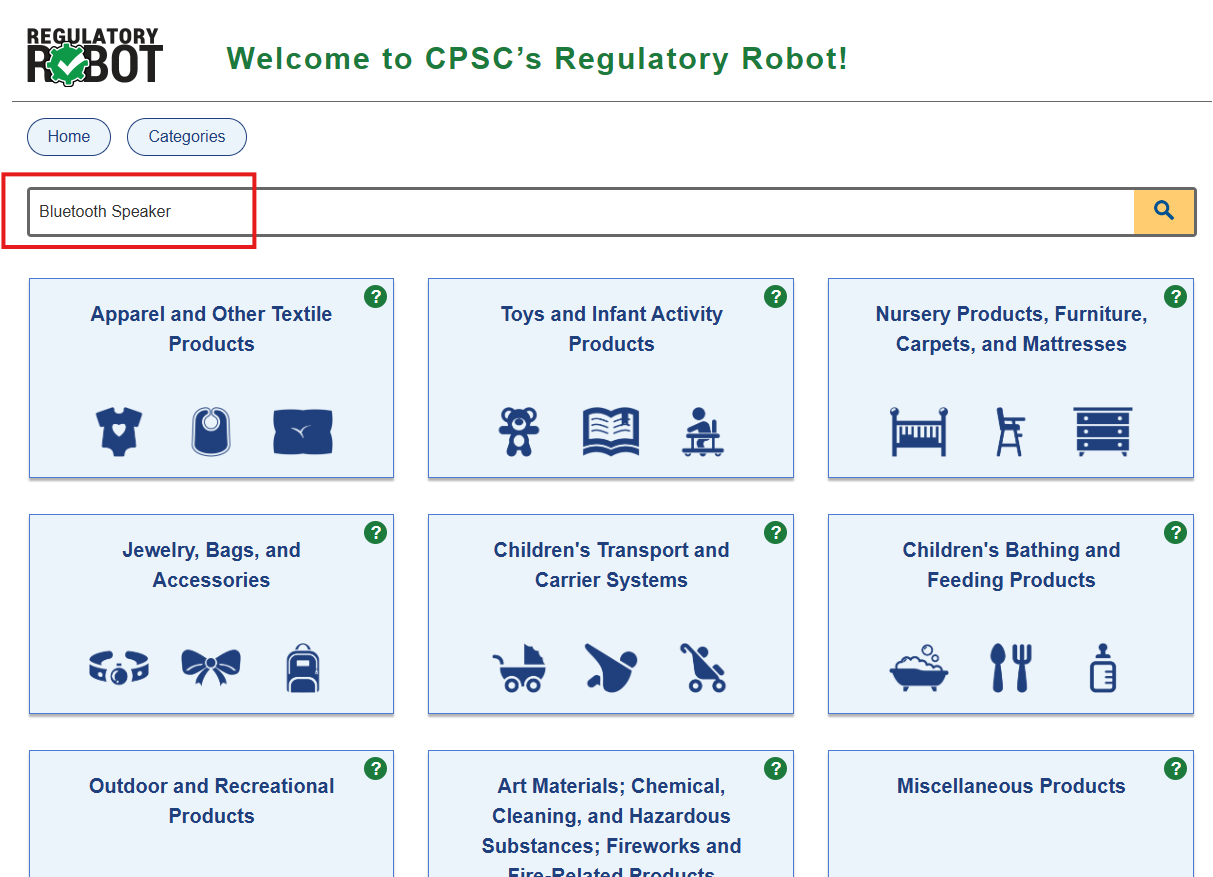Open help icon on Art Materials card
Image resolution: width=1213 pixels, height=877 pixels.
pos(775,768)
